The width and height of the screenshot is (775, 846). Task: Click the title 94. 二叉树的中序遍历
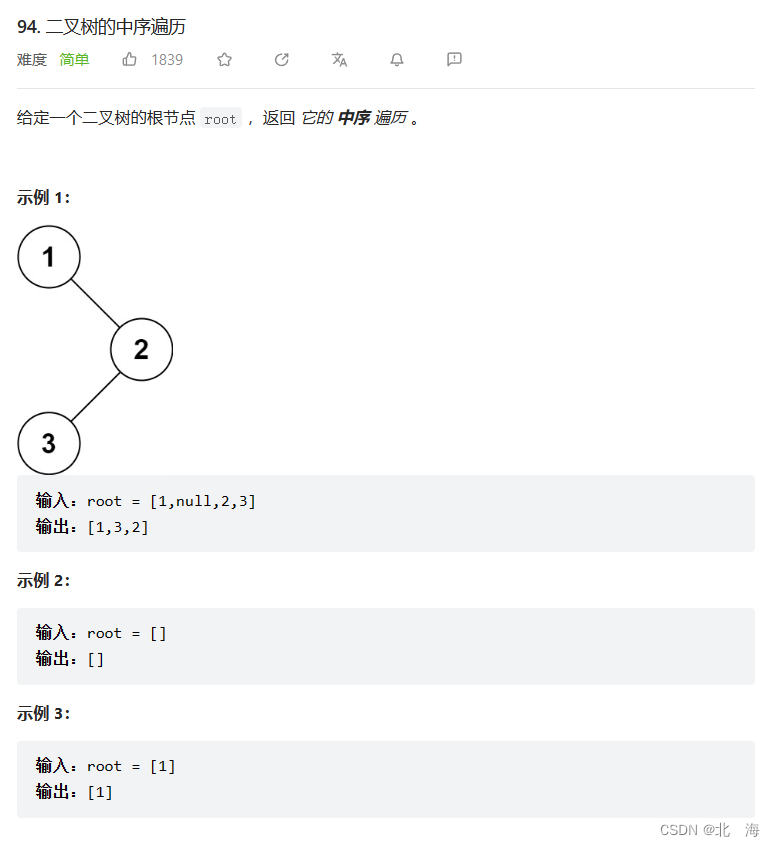click(101, 26)
